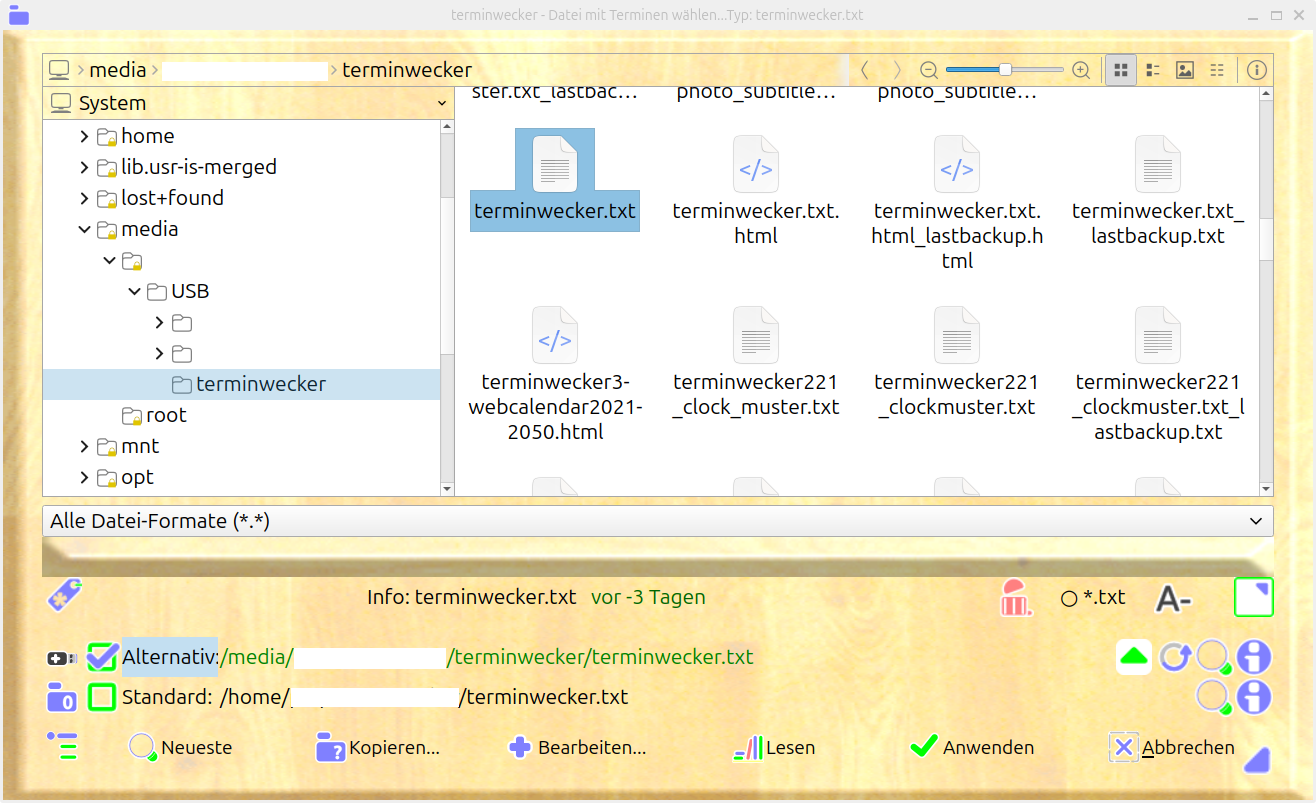1316x803 pixels.
Task: Uncheck the Alternativ path checkbox
Action: click(x=102, y=657)
